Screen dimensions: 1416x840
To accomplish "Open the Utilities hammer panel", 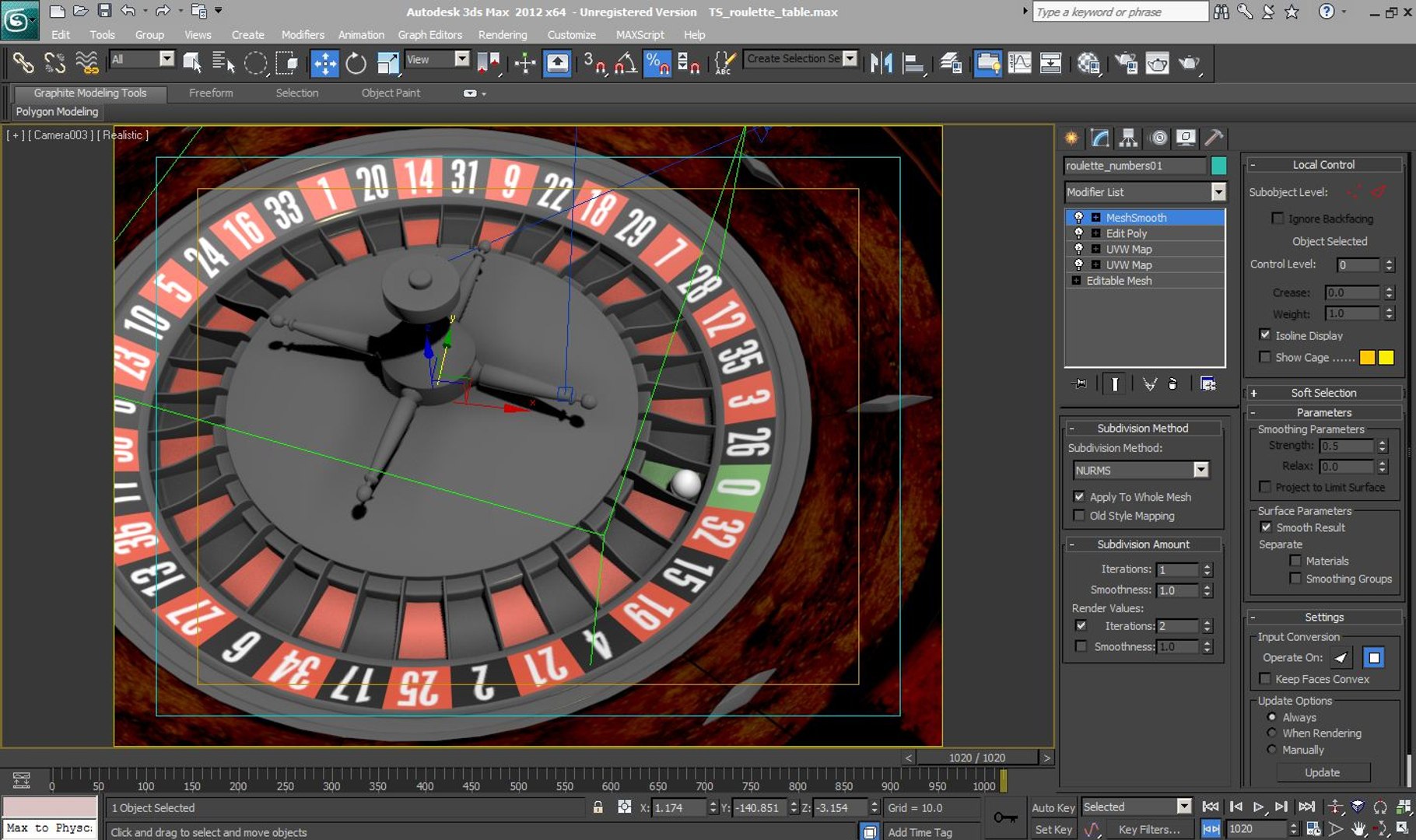I will click(x=1214, y=138).
